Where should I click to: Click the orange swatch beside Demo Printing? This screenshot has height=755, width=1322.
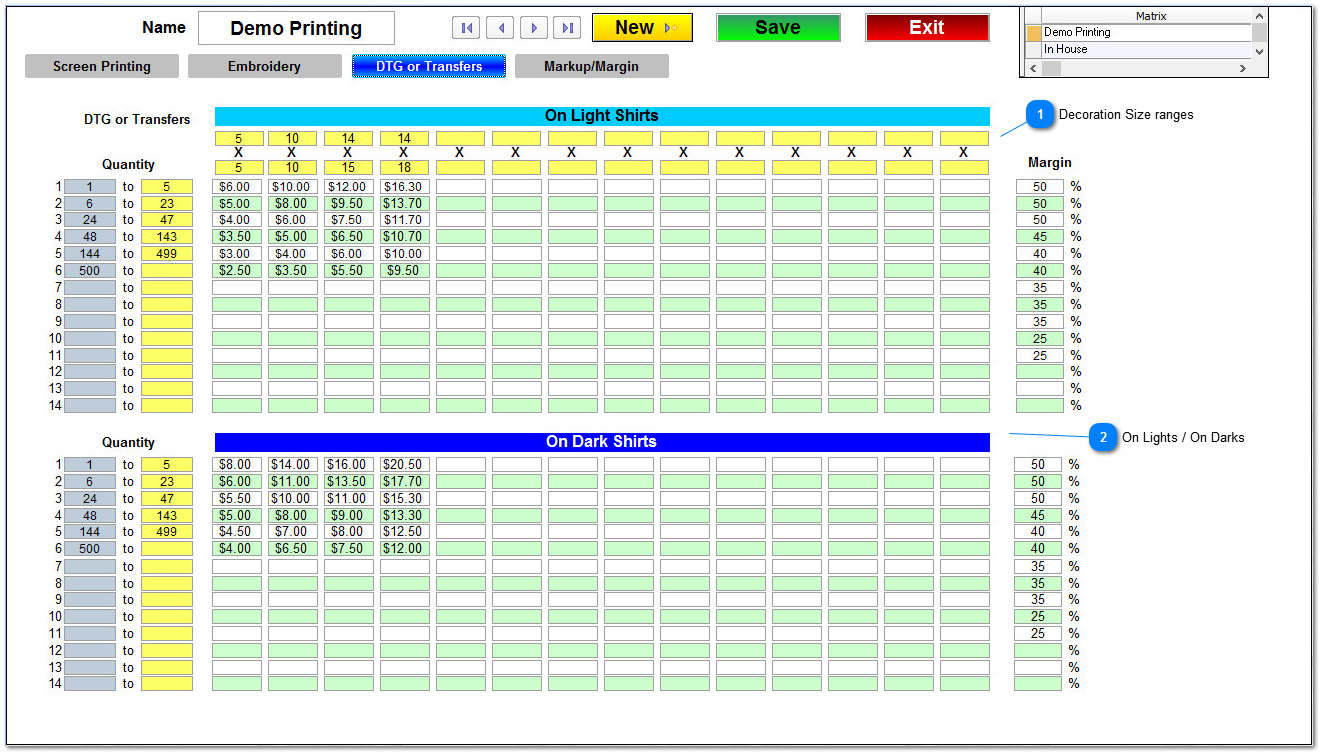coord(1033,33)
